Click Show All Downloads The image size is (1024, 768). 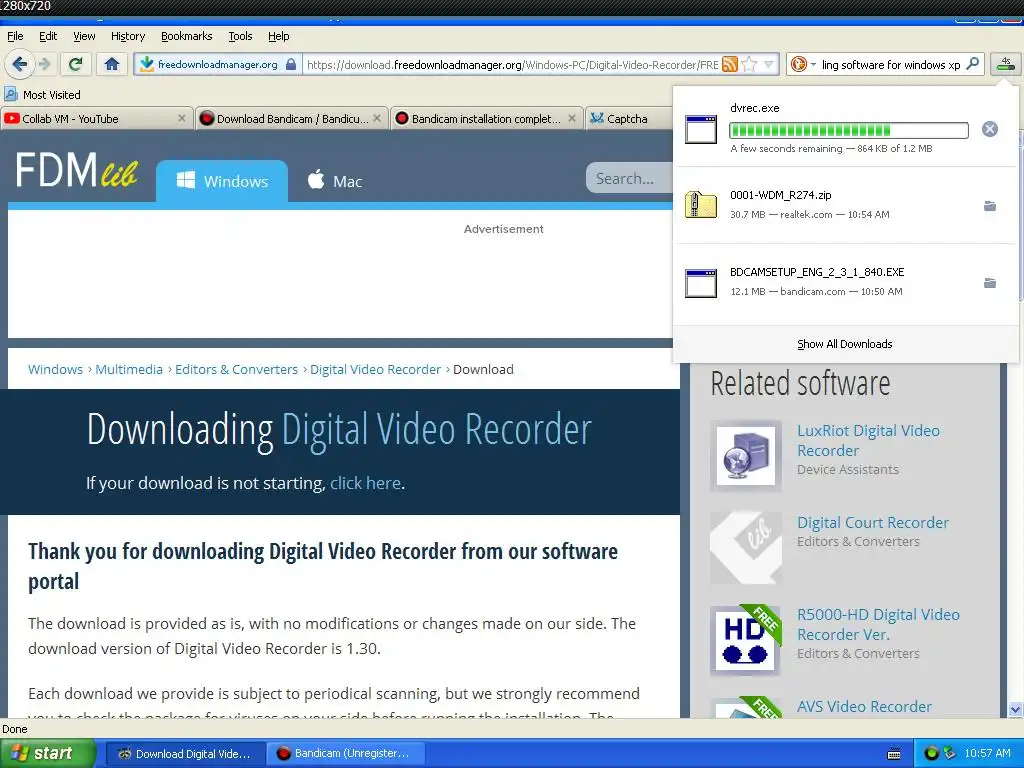coord(844,344)
